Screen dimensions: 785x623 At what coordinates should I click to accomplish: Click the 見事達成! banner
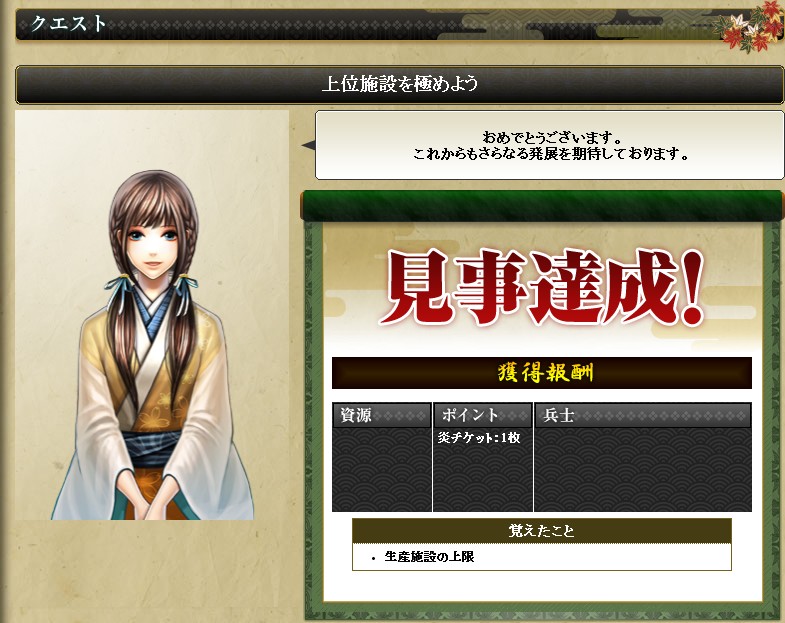point(545,288)
